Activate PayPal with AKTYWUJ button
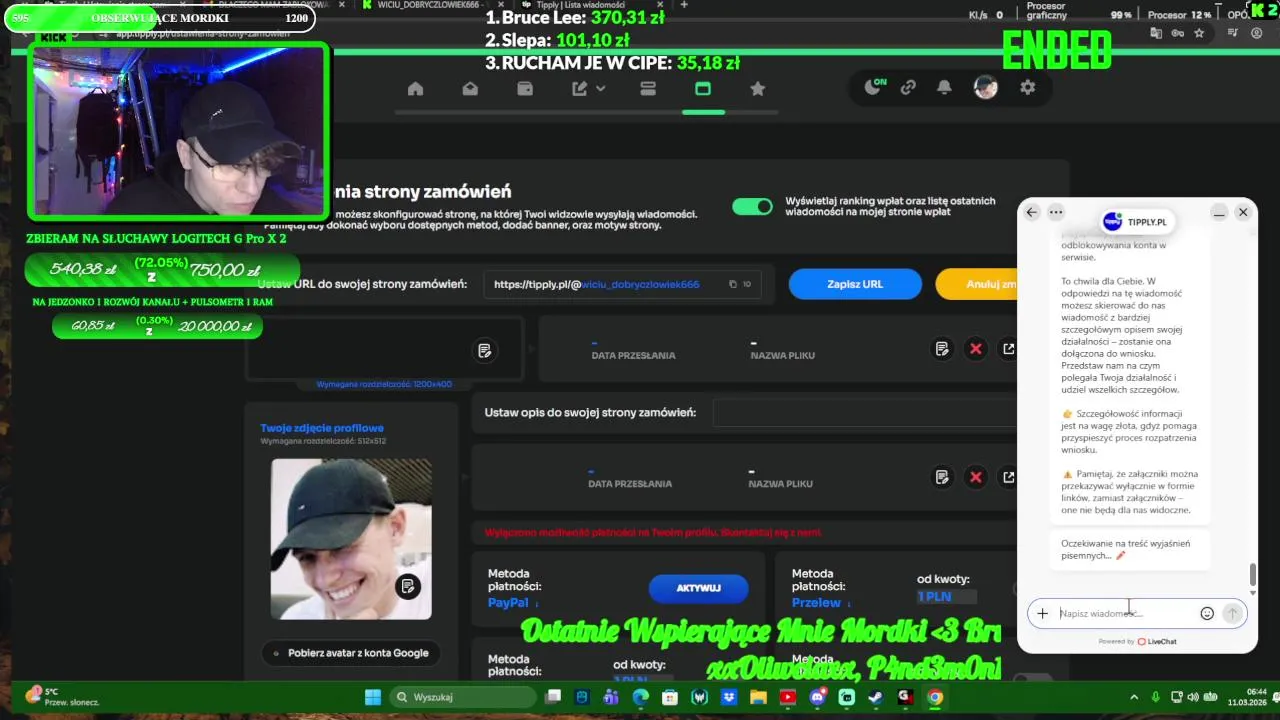1280x720 pixels. tap(698, 588)
